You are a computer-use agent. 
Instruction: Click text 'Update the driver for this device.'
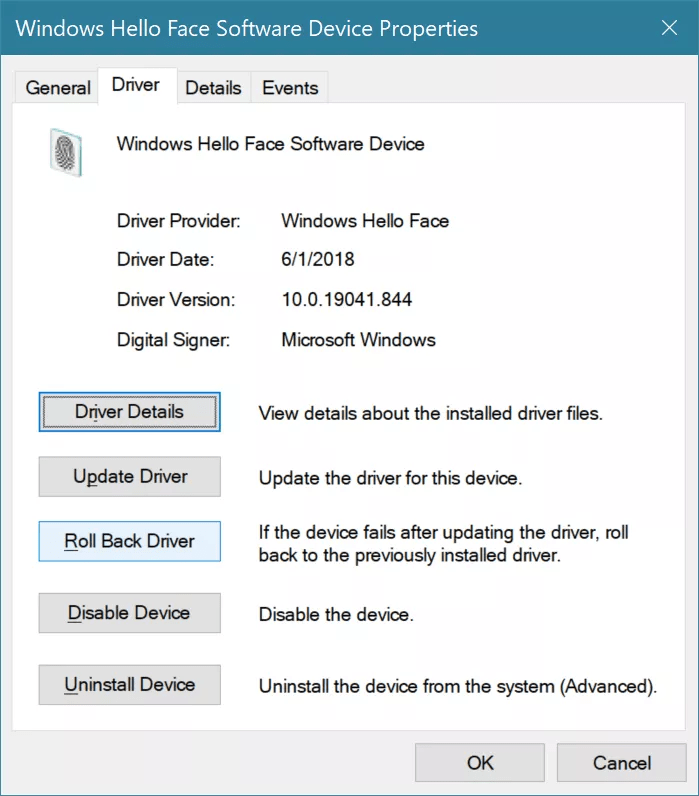[390, 478]
